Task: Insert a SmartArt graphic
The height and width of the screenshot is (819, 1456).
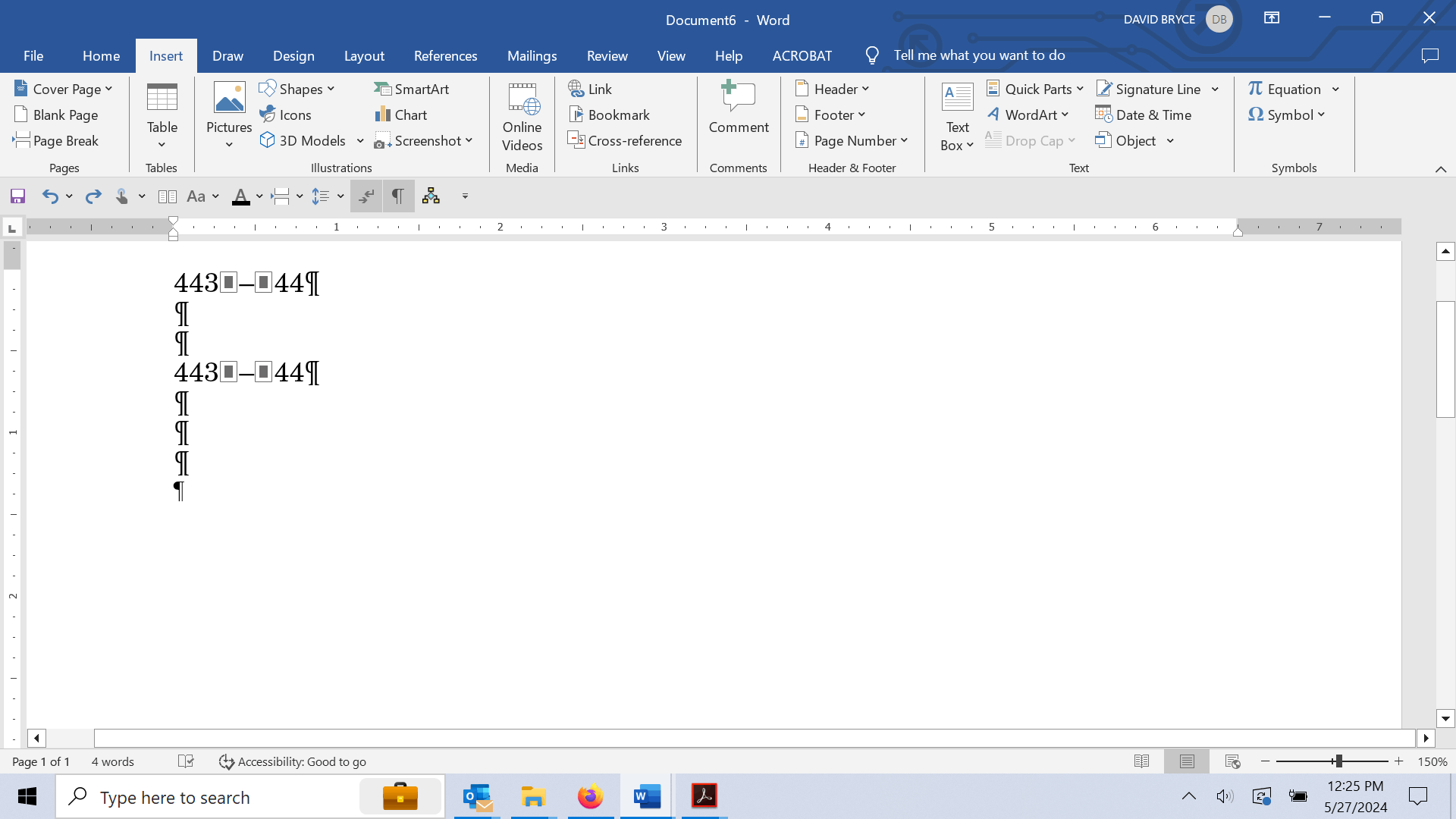Action: pyautogui.click(x=412, y=89)
